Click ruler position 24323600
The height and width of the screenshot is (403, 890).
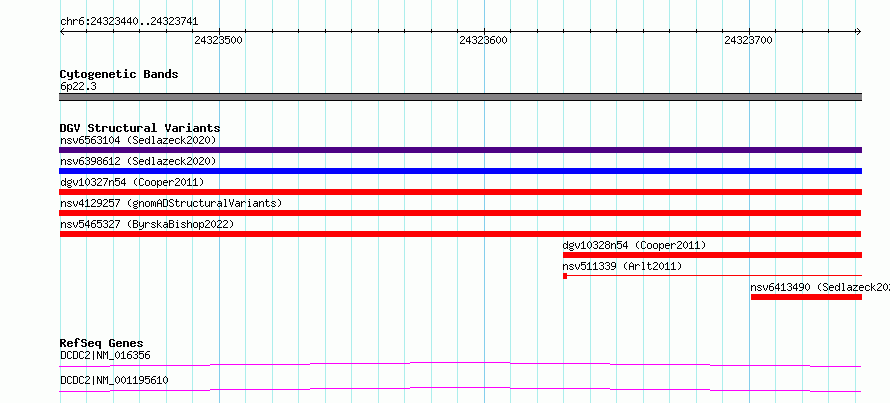[484, 40]
